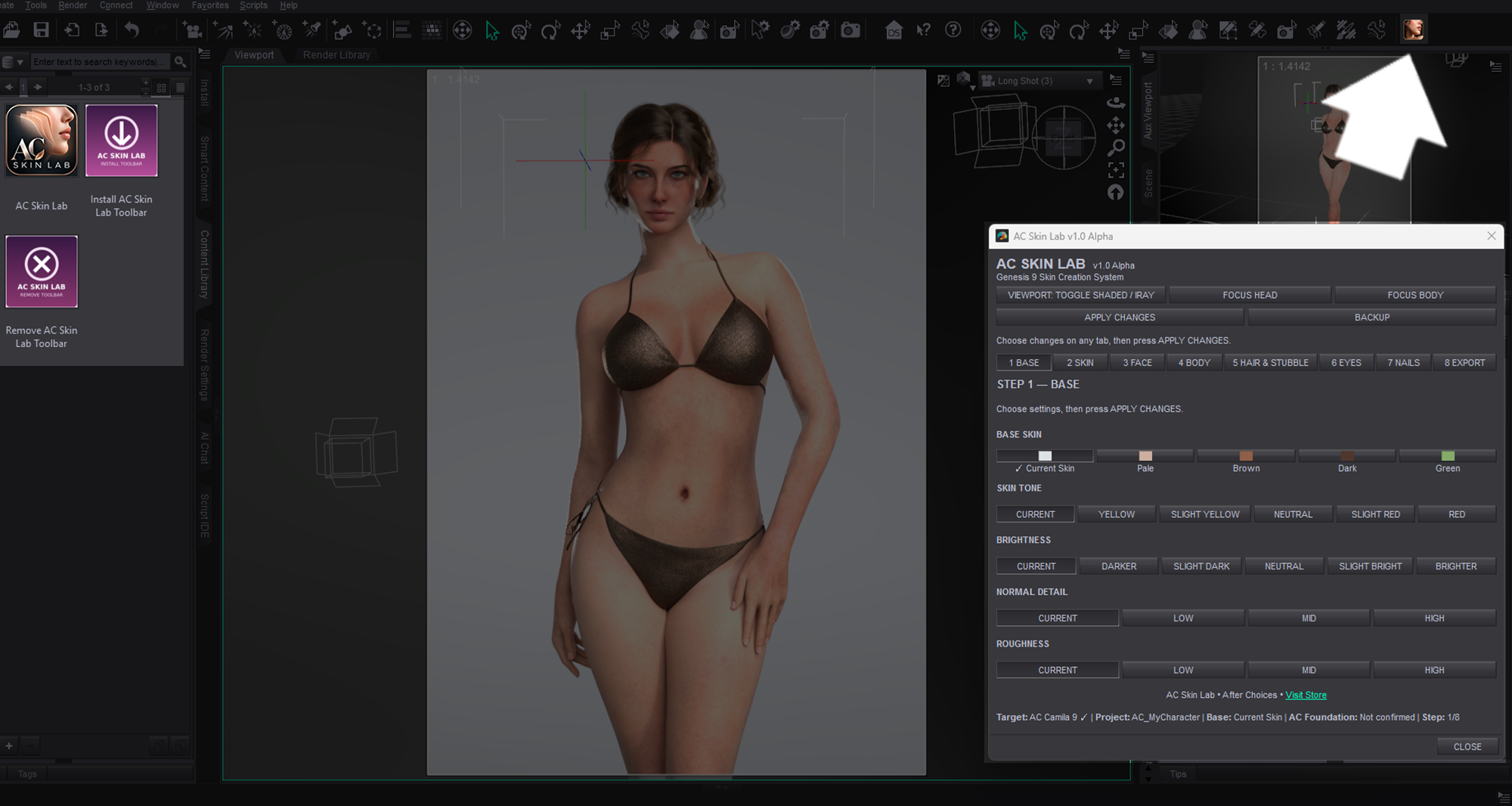Create a new null object from the toolbar

(x=371, y=30)
